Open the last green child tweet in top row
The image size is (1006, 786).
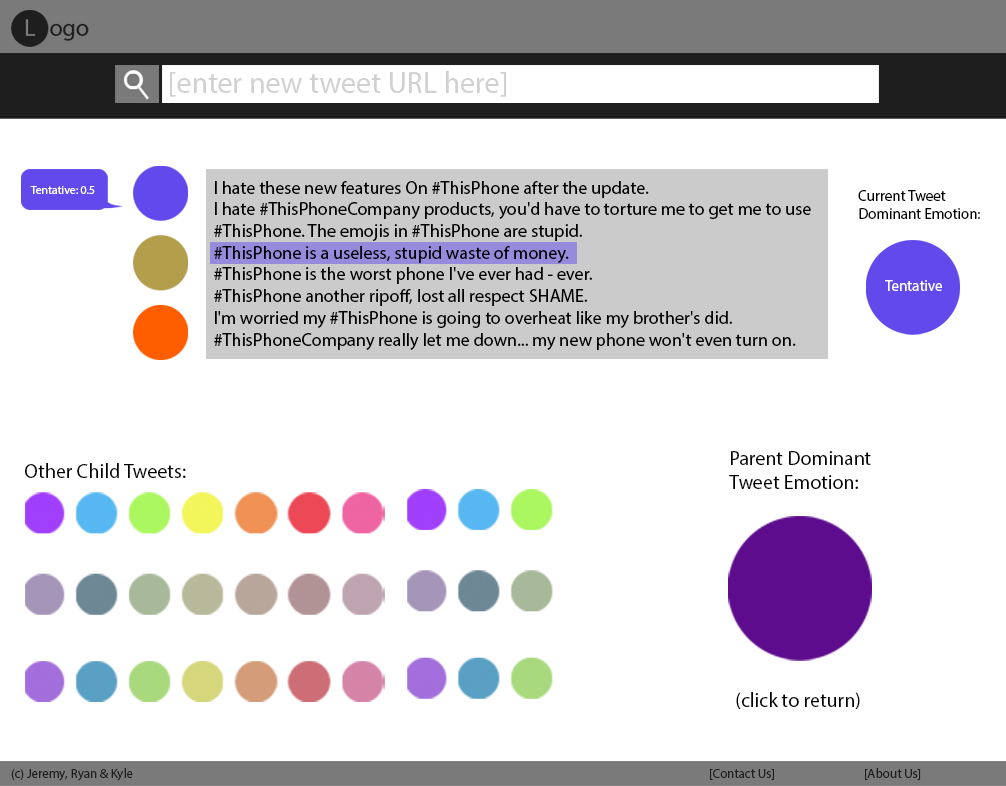pos(531,509)
